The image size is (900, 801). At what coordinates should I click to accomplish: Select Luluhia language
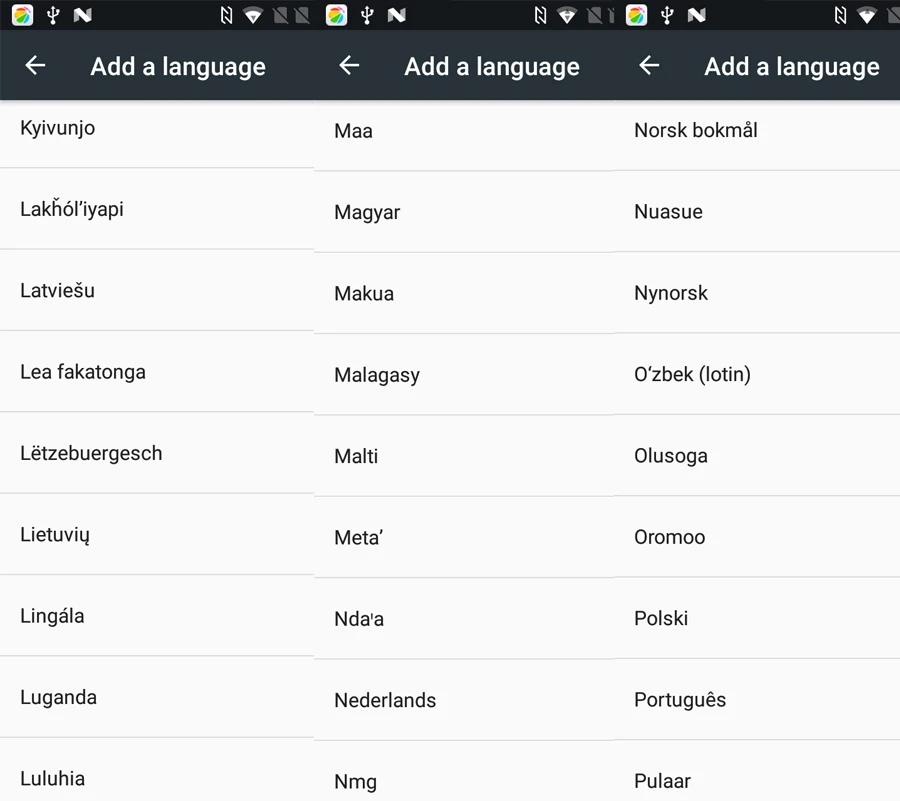coord(157,770)
